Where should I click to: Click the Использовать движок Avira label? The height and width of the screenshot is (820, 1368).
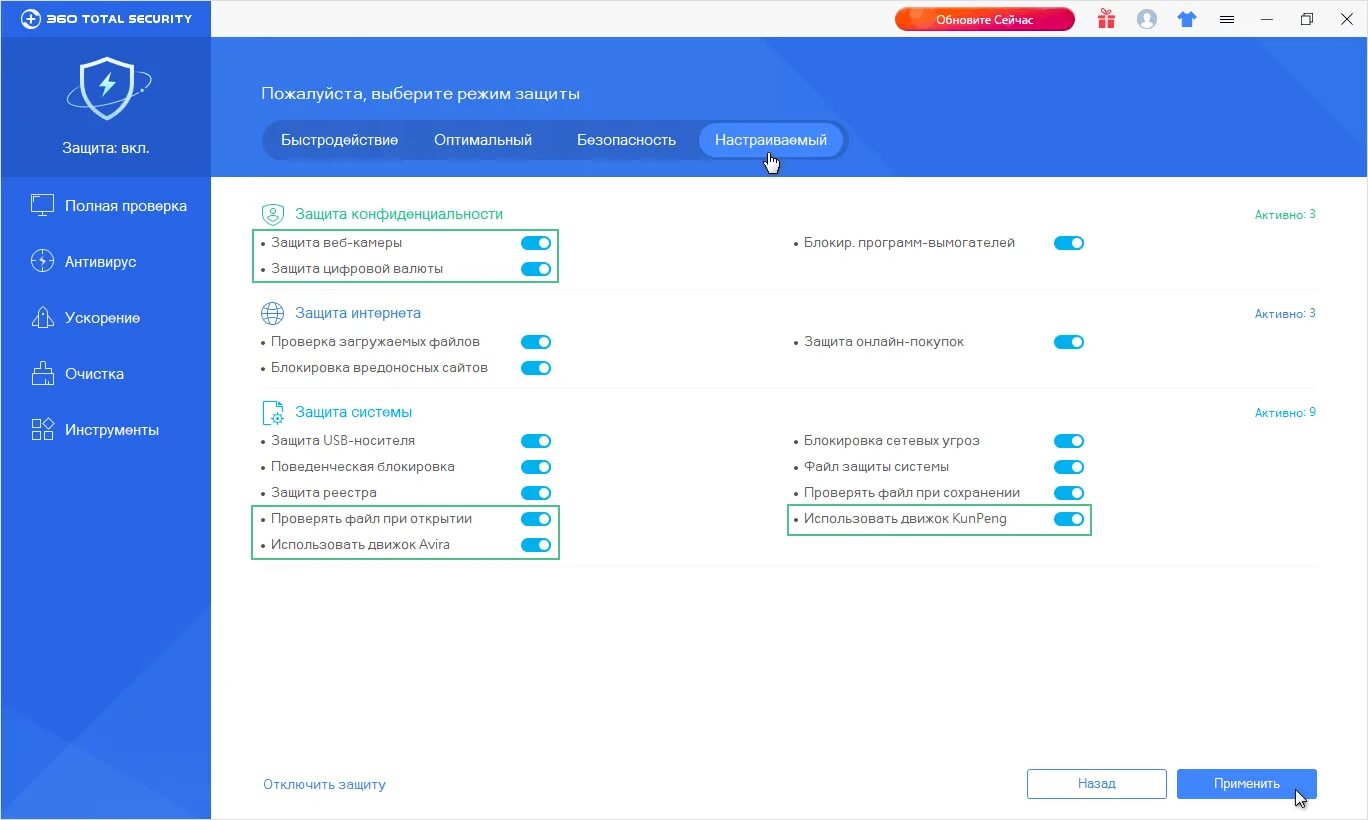point(360,545)
